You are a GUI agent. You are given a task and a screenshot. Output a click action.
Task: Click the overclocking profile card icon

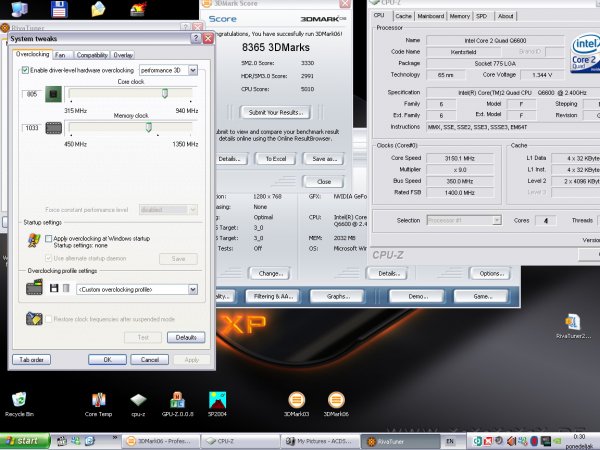pos(34,287)
